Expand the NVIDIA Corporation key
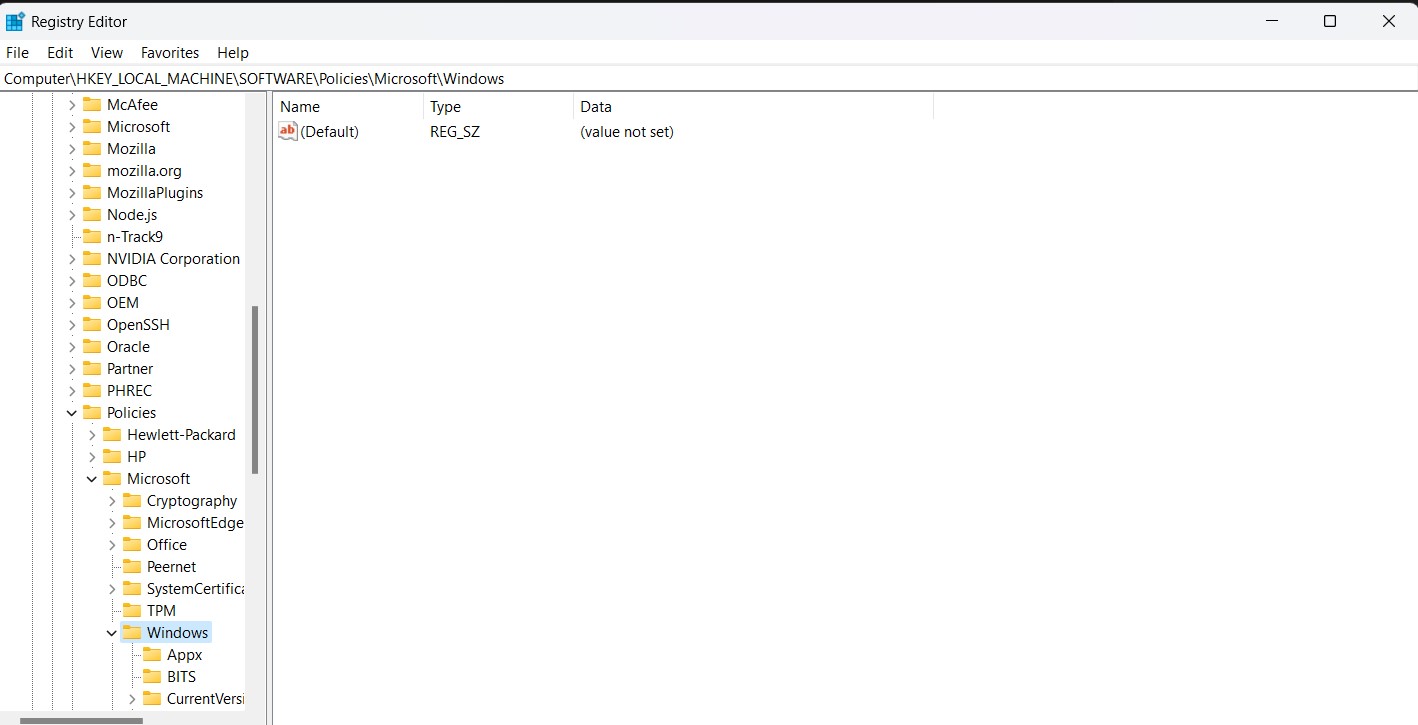Image resolution: width=1418 pixels, height=725 pixels. (70, 258)
